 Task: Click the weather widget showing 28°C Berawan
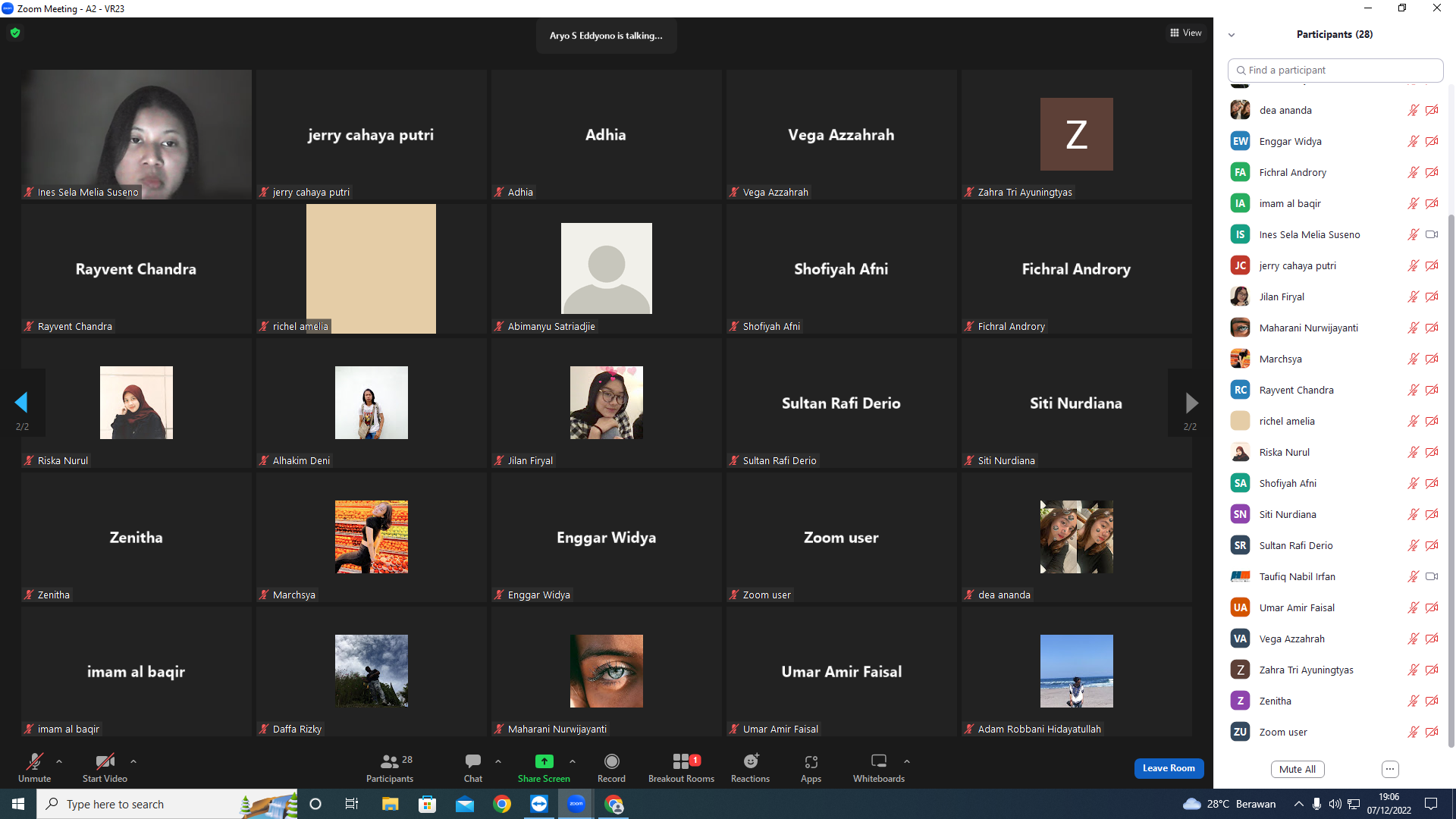tap(1229, 804)
